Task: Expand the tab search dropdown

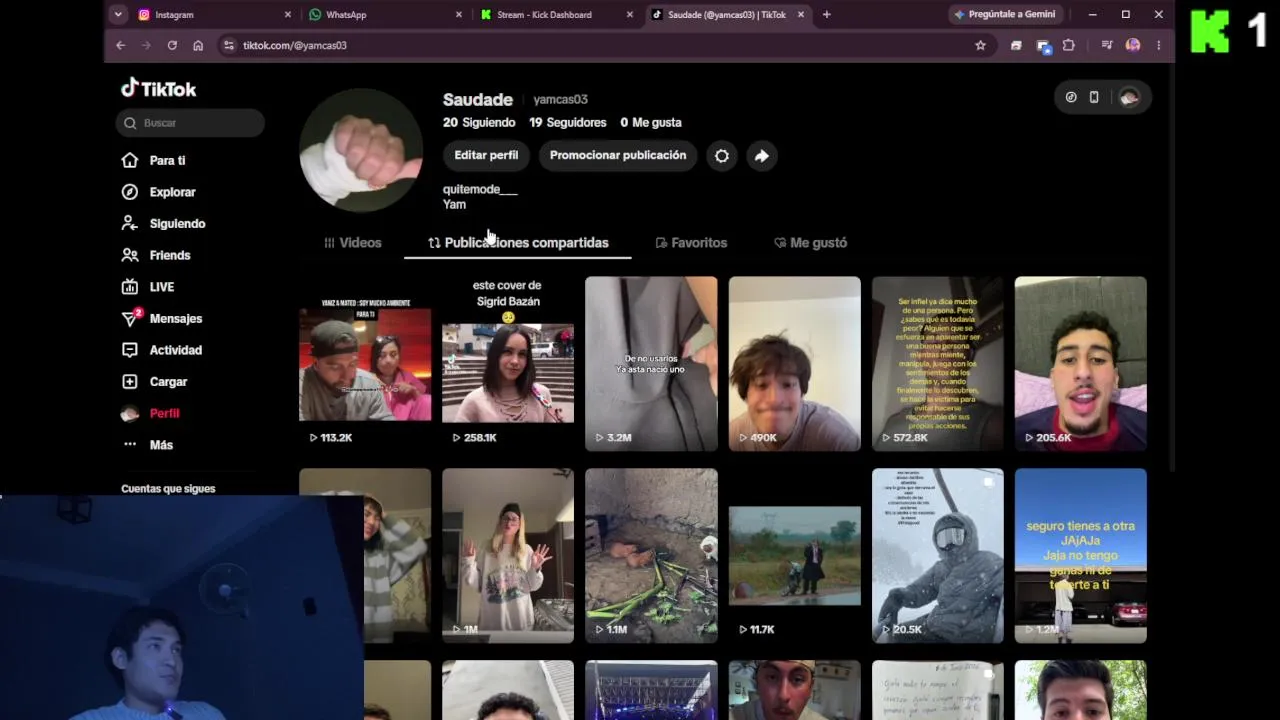Action: coord(118,15)
